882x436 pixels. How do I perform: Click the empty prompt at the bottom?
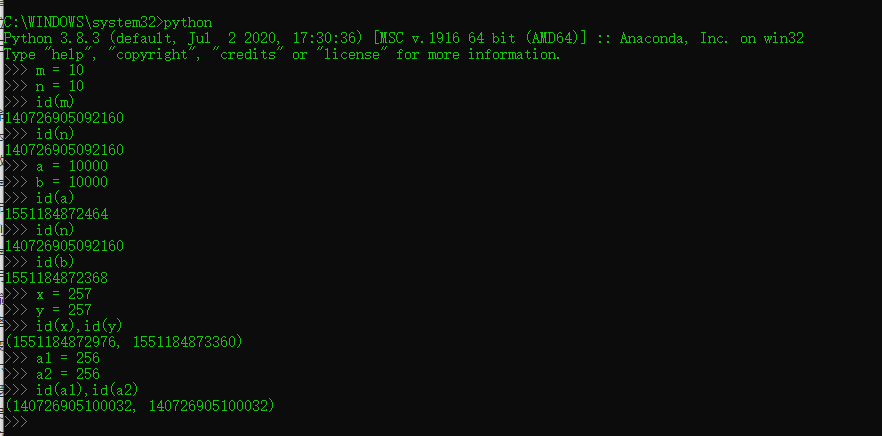coord(15,421)
